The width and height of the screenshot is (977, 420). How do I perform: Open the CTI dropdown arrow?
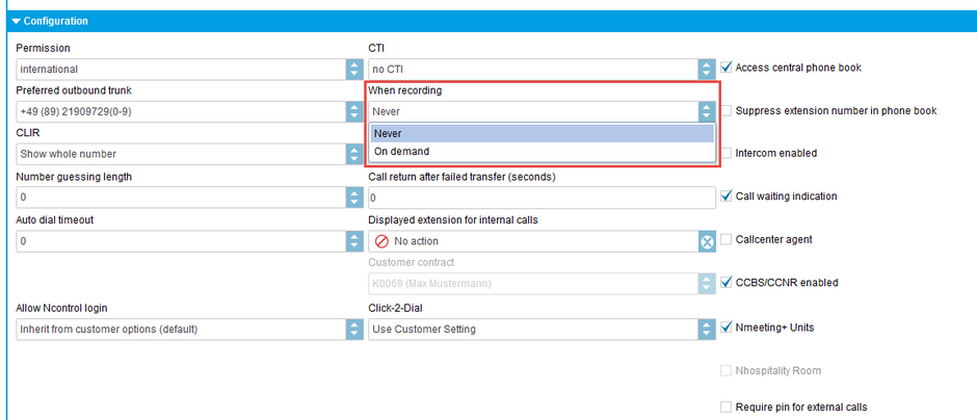click(707, 69)
